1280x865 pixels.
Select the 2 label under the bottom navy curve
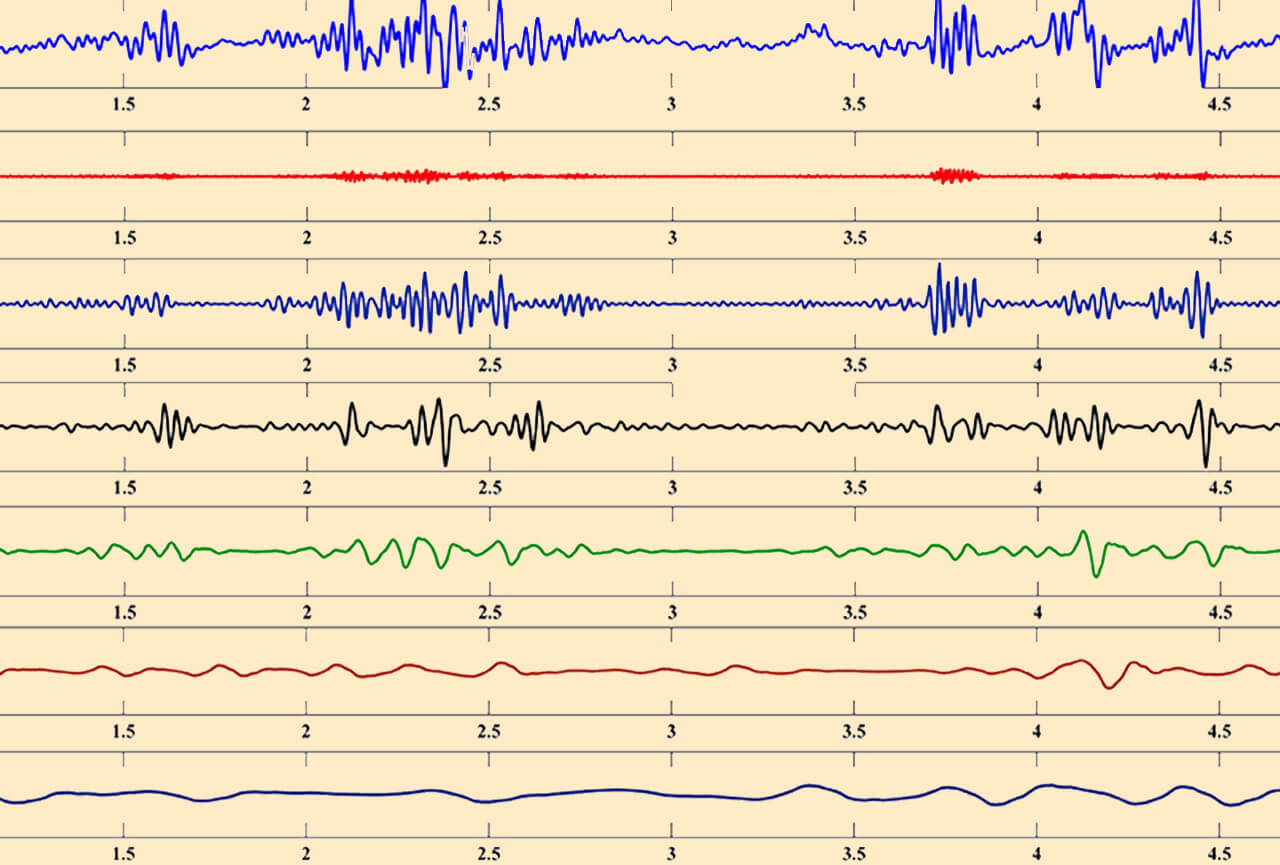307,856
